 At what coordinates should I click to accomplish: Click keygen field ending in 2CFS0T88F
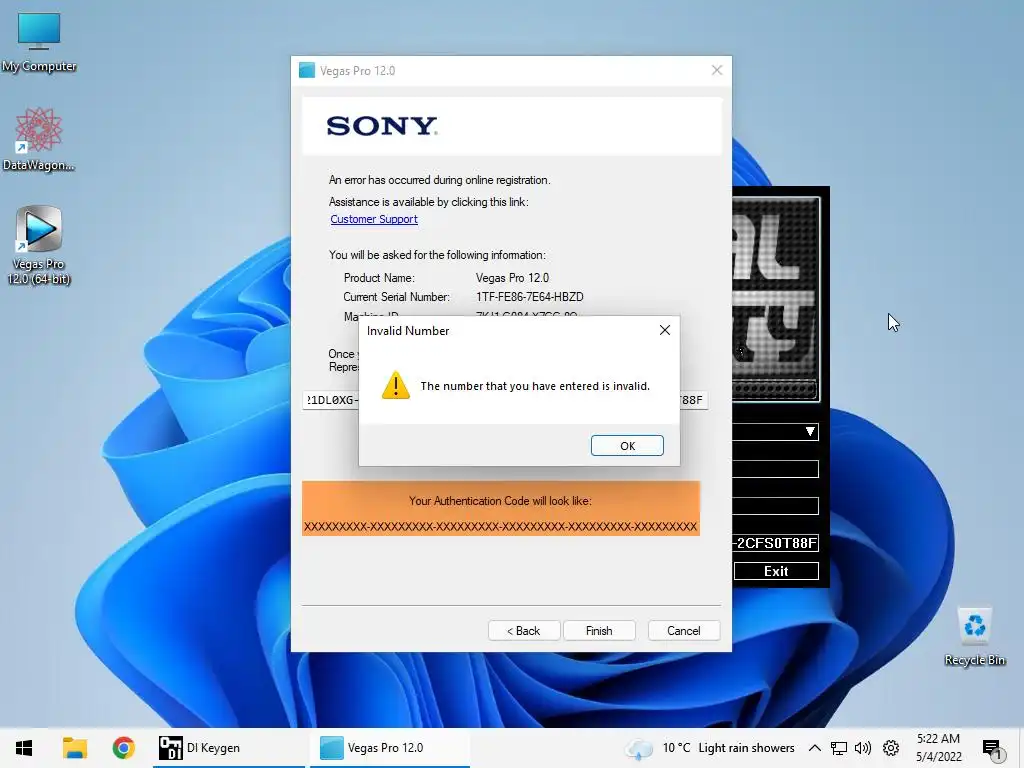click(x=775, y=543)
